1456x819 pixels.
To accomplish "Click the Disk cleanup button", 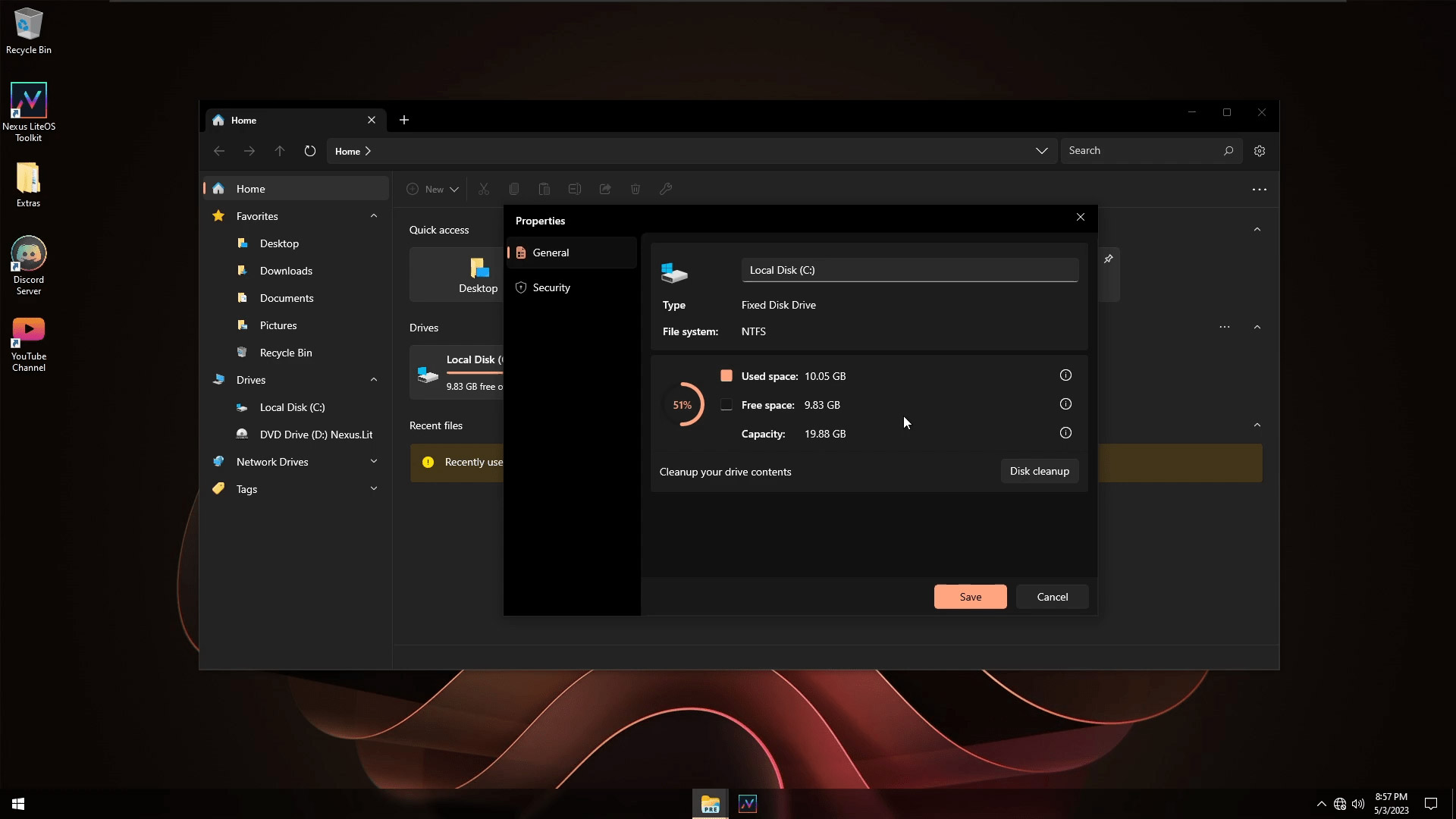I will 1040,471.
